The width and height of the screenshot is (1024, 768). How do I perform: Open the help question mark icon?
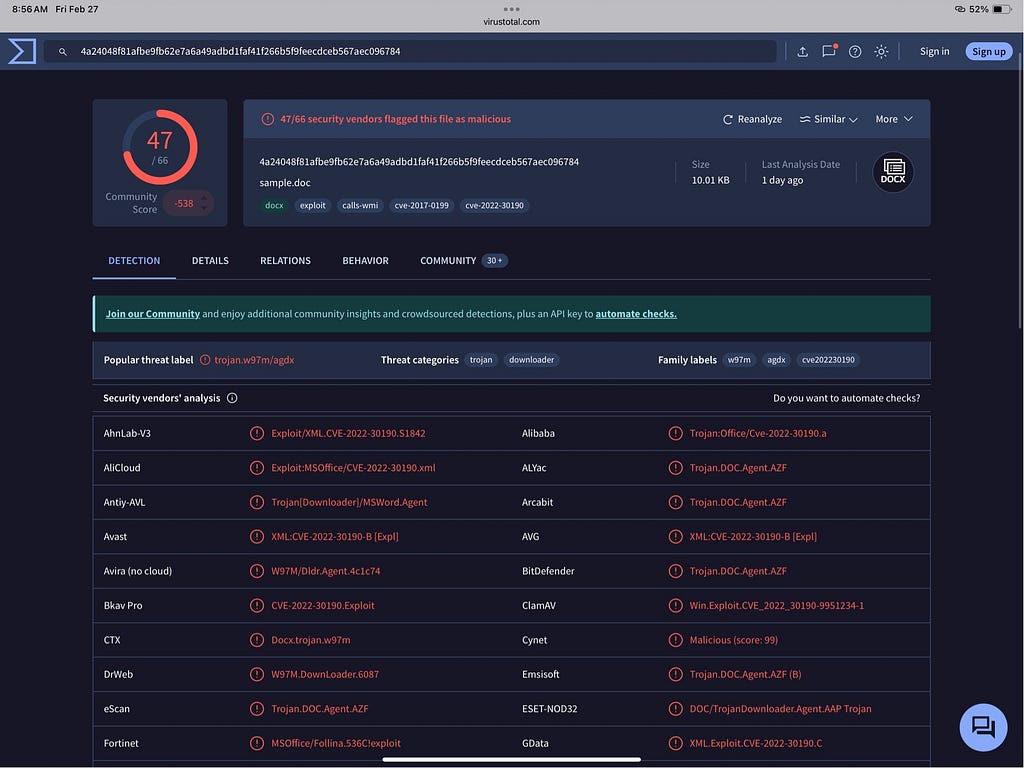tap(855, 52)
